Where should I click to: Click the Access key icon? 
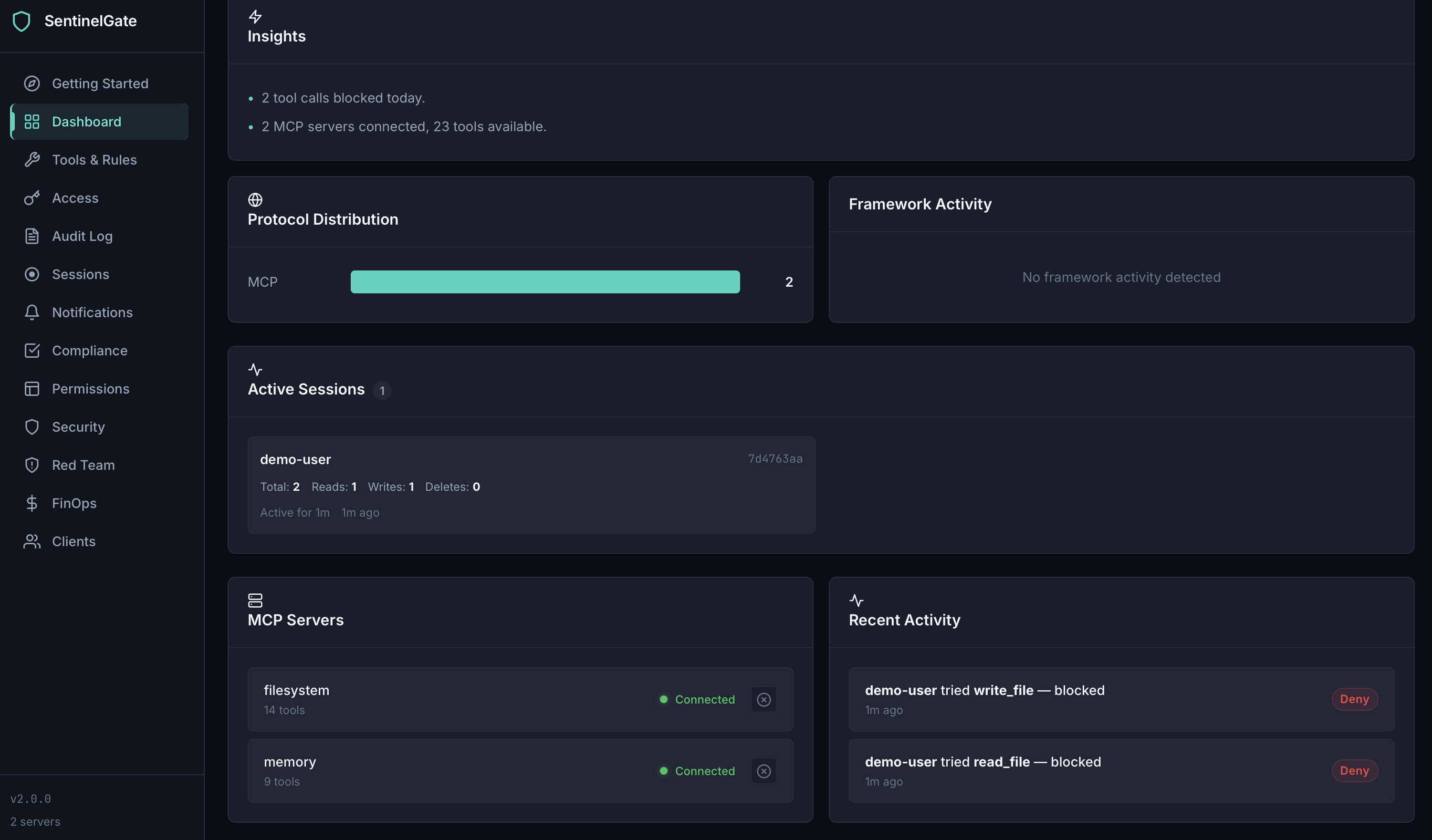click(32, 197)
